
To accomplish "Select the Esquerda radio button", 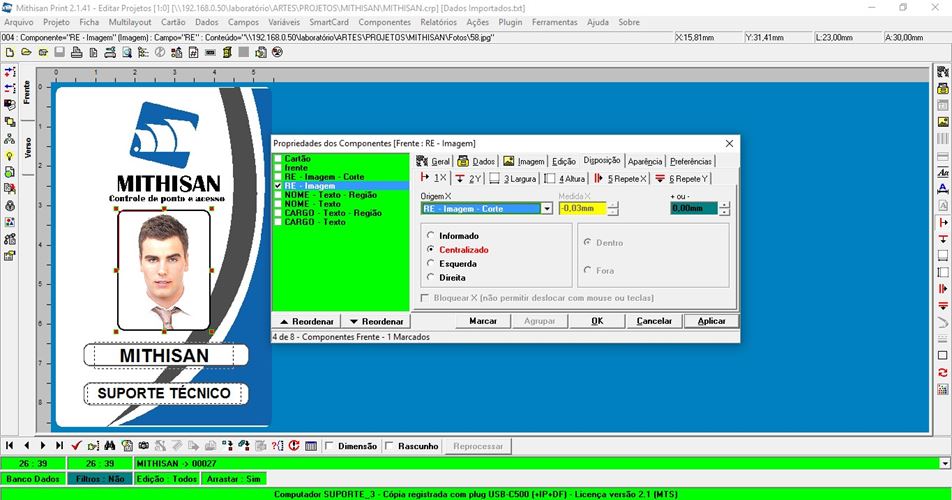I will tap(430, 263).
